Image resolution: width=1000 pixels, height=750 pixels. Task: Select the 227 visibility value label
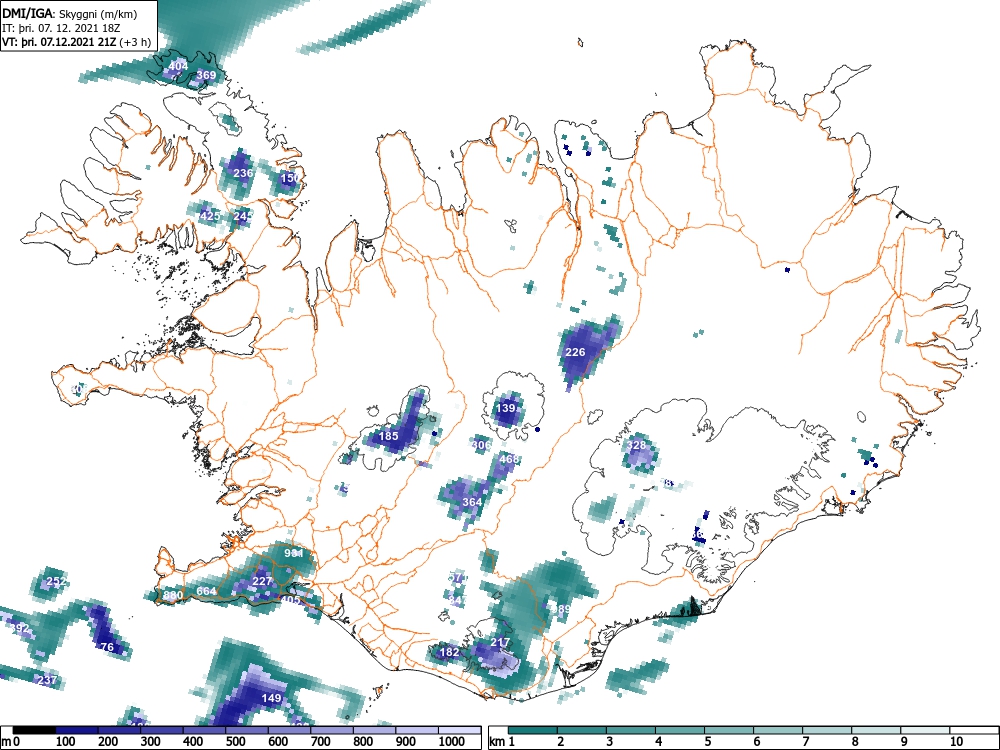(262, 581)
